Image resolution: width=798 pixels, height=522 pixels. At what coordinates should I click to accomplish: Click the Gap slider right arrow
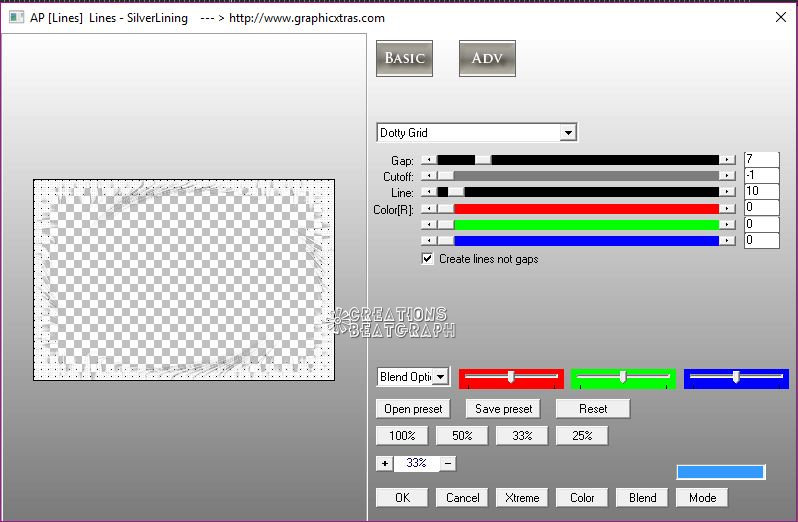coord(728,160)
